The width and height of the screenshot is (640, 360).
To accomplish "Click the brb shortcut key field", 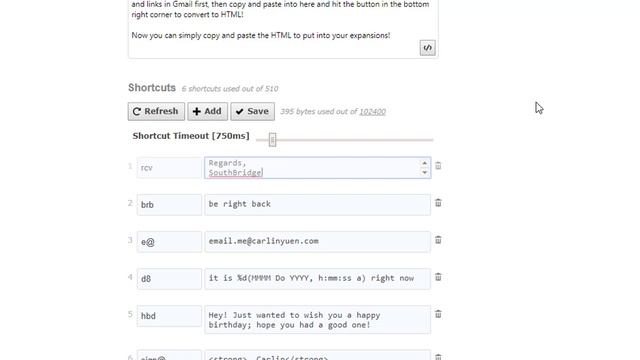I will [x=169, y=204].
